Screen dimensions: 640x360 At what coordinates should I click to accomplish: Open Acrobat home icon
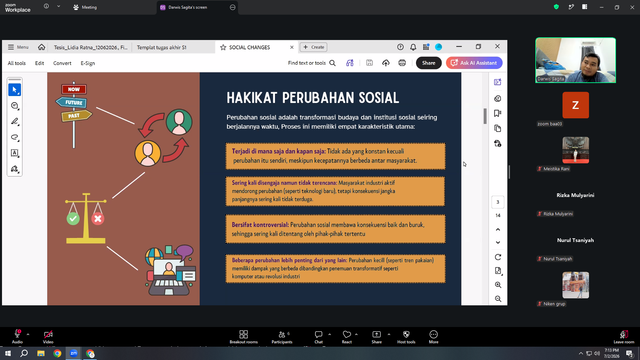pyautogui.click(x=42, y=47)
